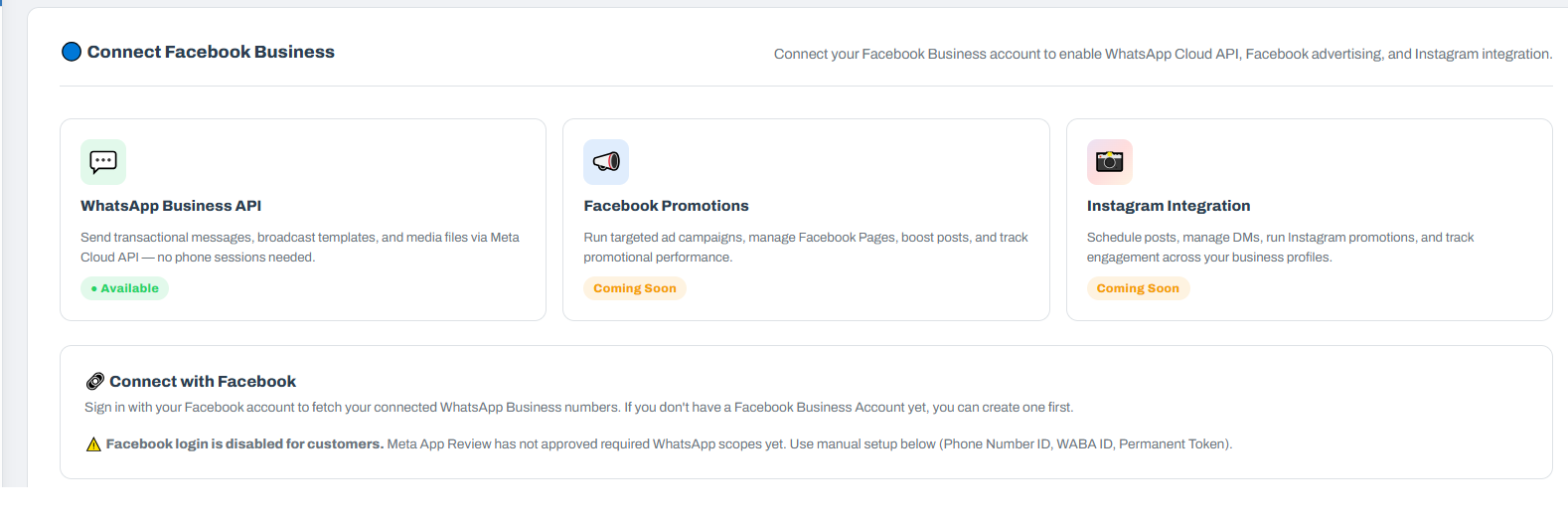Screen dimensions: 1568x527
Task: Click the yellow warning triangle icon
Action: (93, 444)
